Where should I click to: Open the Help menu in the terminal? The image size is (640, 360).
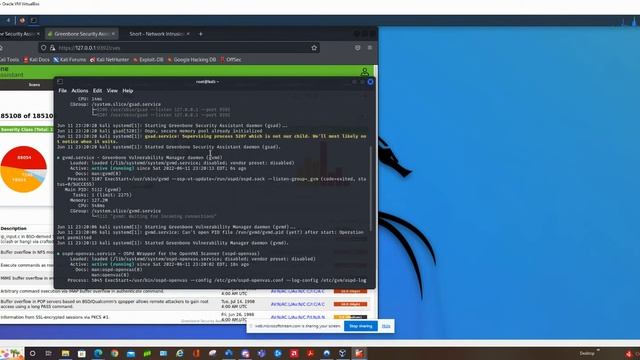[128, 91]
